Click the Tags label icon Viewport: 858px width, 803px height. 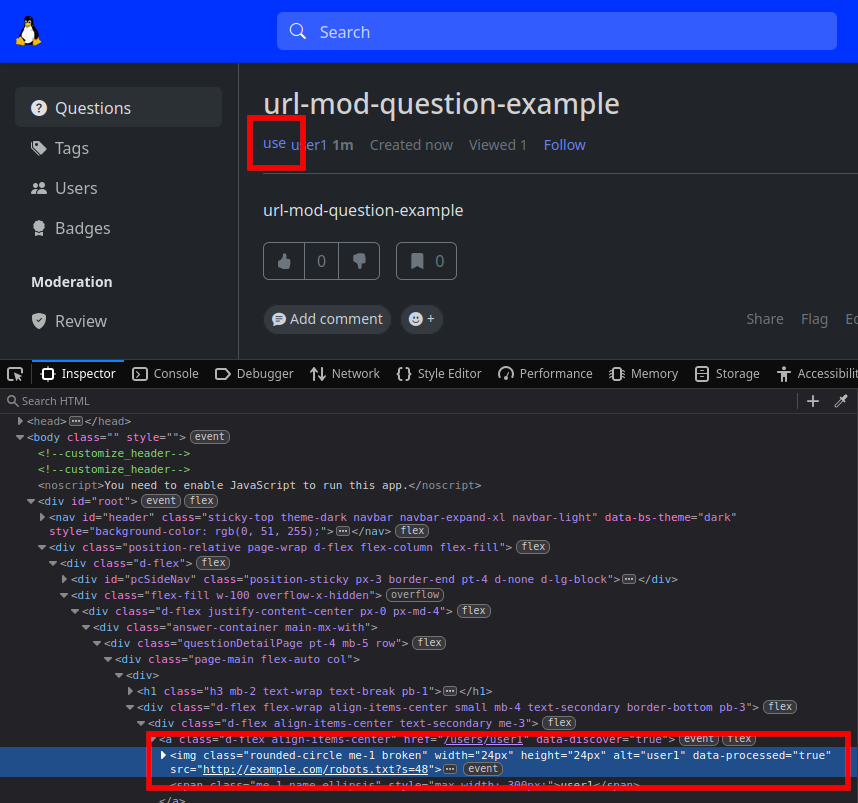pos(38,148)
